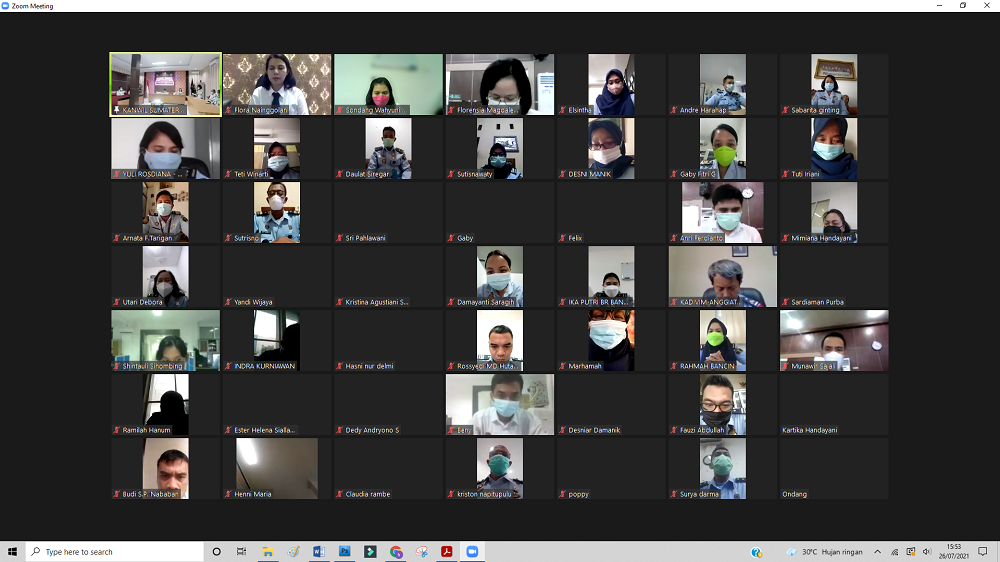Click the Task View icon

241,551
